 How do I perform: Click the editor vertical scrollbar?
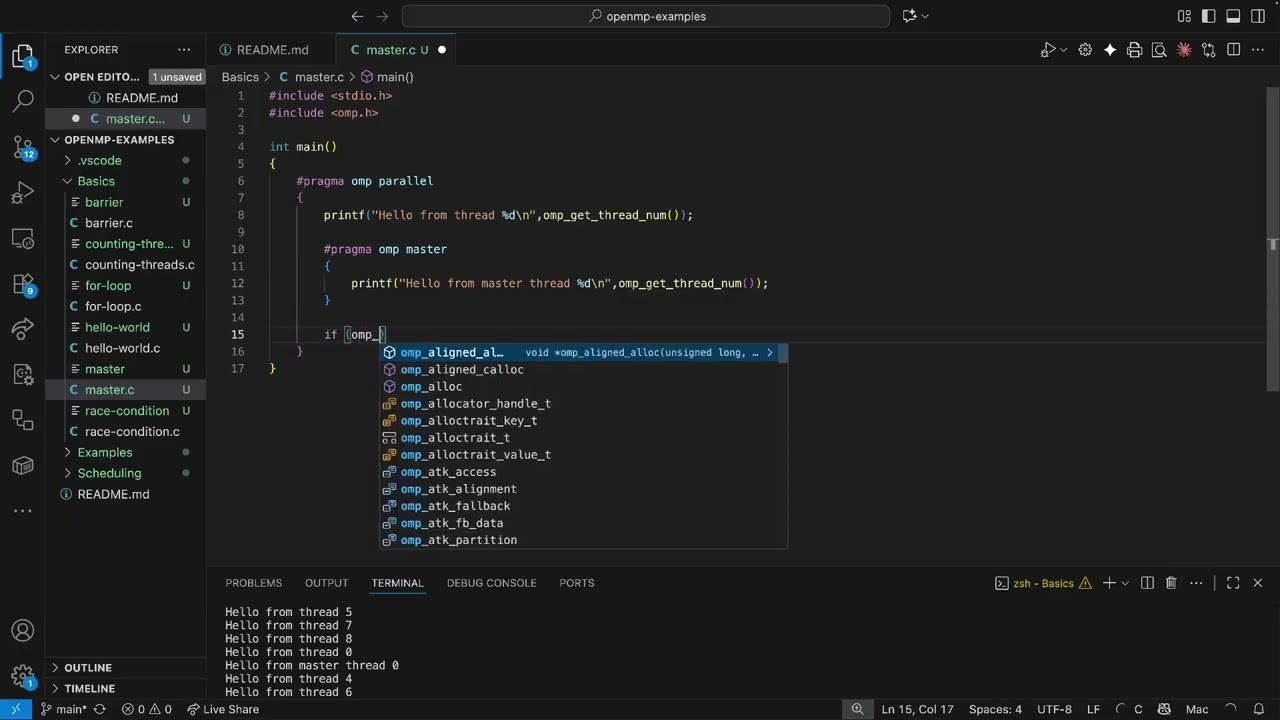click(x=1273, y=240)
